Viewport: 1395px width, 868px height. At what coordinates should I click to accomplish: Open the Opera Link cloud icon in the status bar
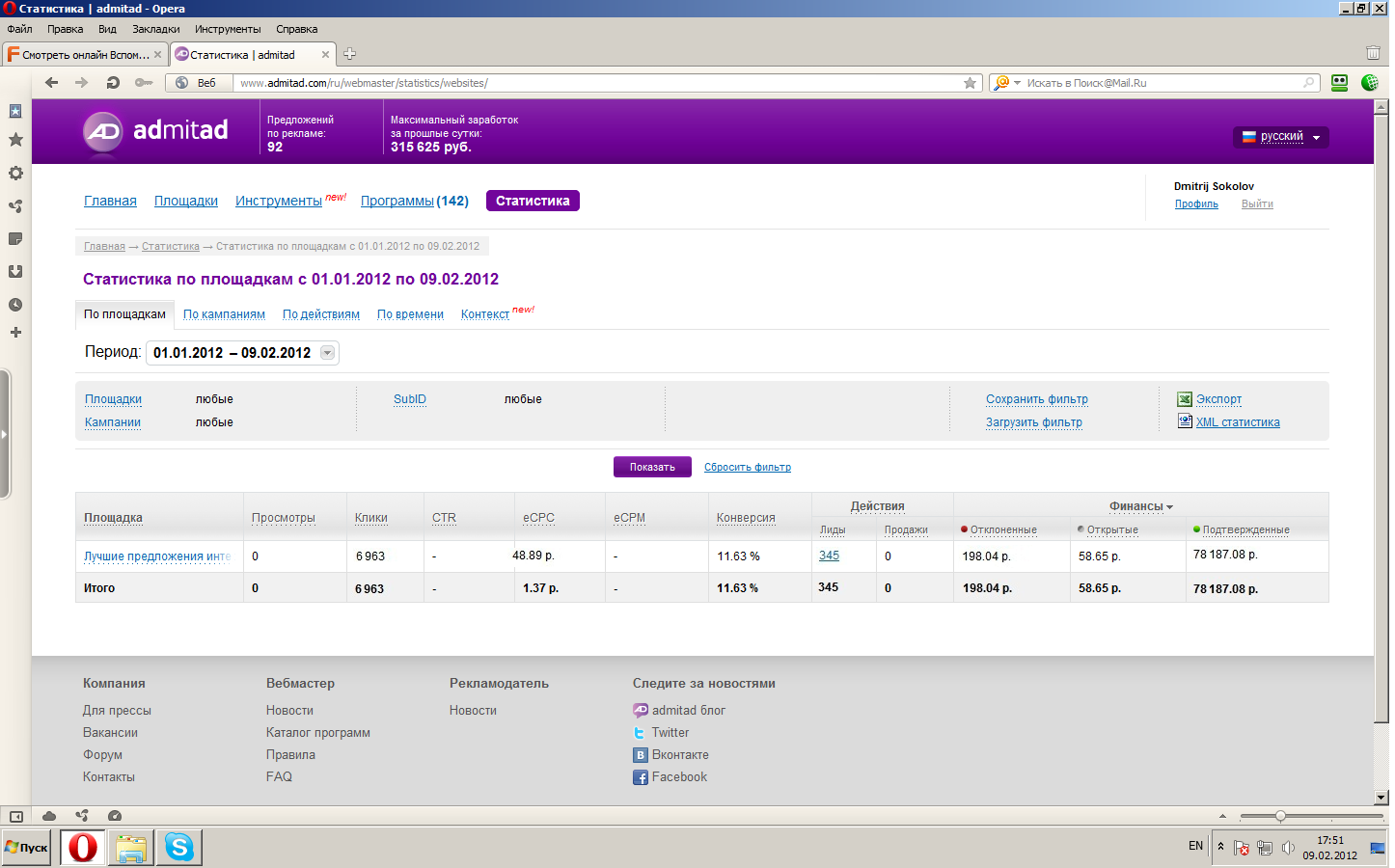click(x=49, y=816)
